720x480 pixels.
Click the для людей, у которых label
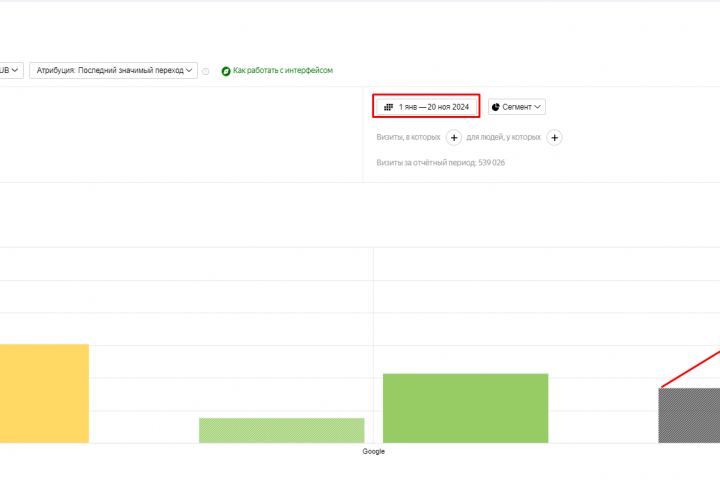504,137
